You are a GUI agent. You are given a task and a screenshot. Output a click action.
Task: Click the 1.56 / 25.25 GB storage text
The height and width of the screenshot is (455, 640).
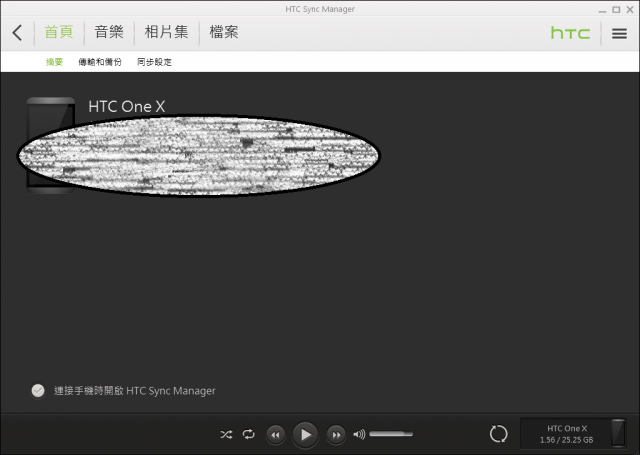pos(567,440)
